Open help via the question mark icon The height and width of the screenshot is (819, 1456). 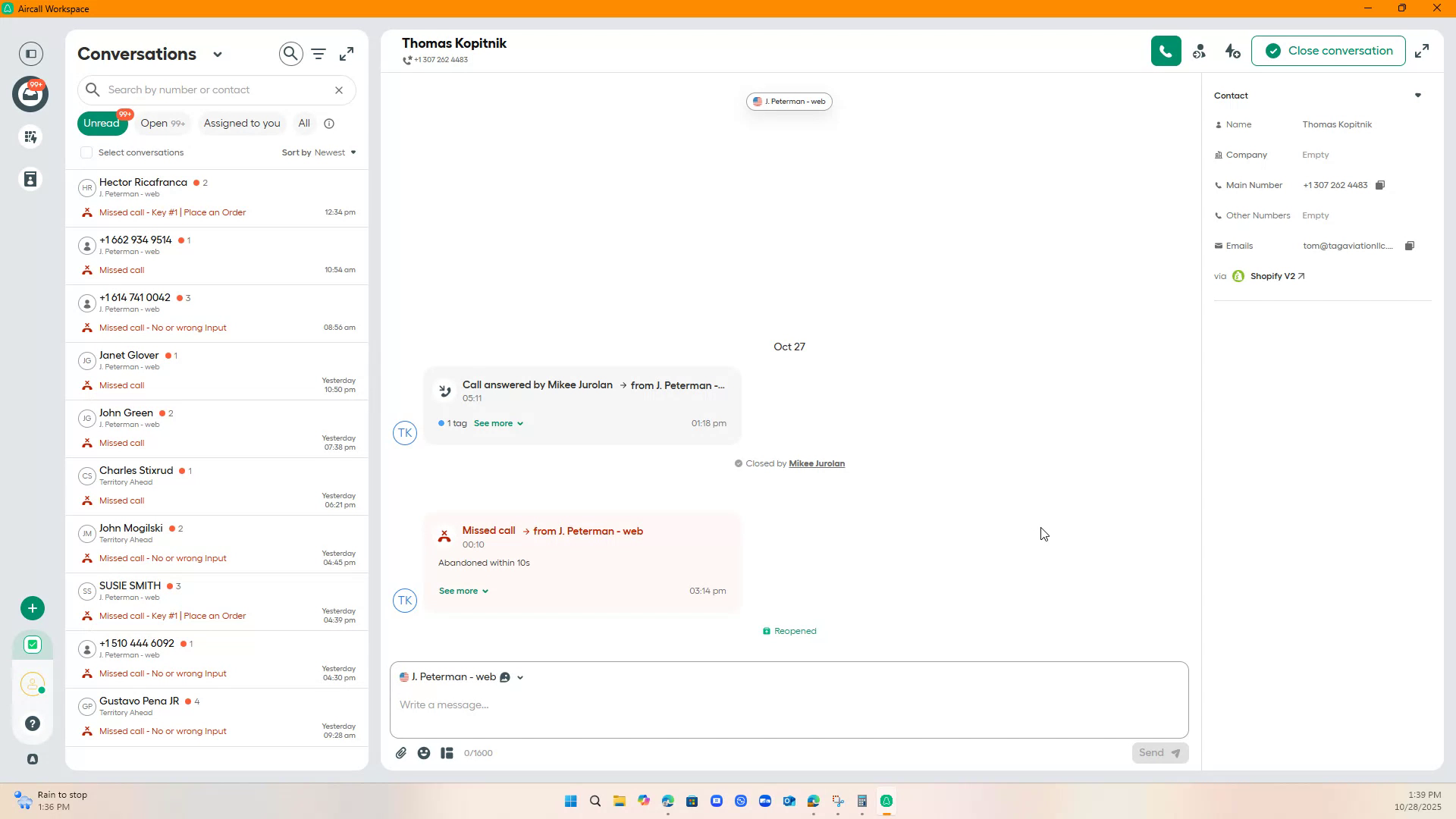click(x=32, y=723)
